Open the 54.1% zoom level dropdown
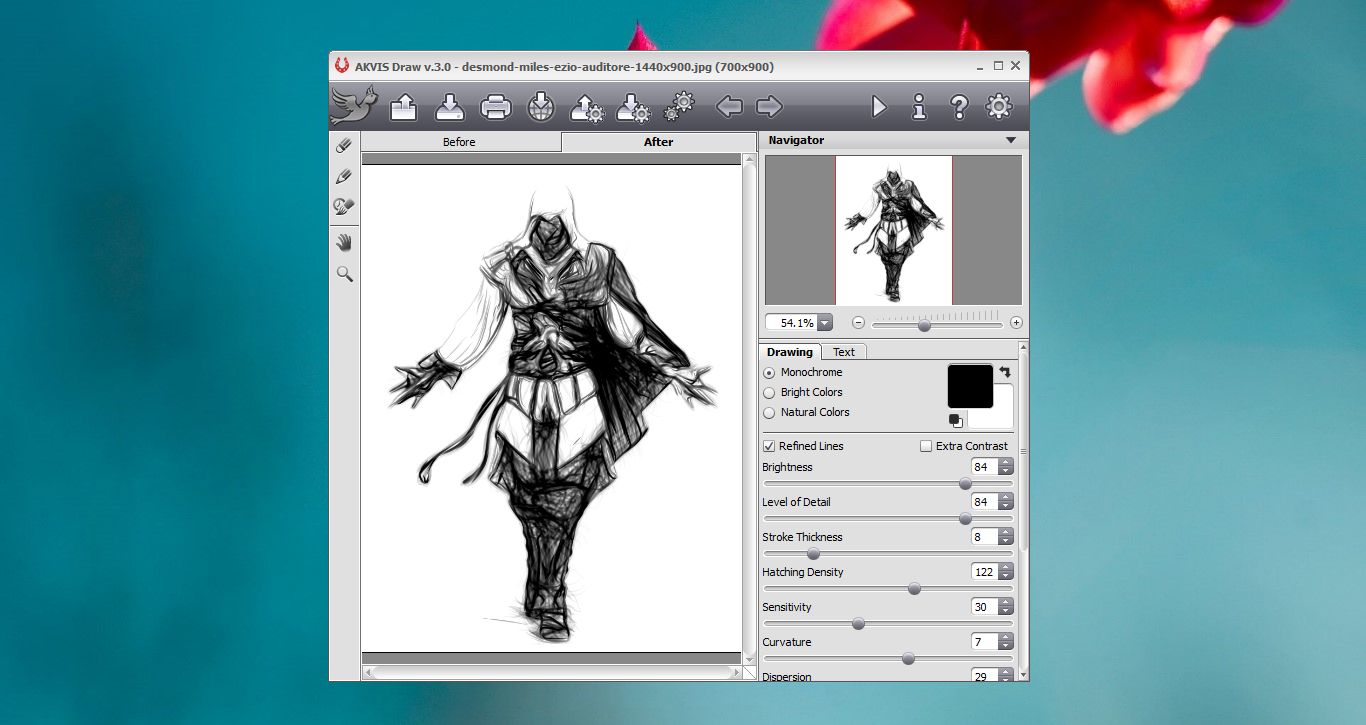Image resolution: width=1366 pixels, height=725 pixels. (x=825, y=323)
